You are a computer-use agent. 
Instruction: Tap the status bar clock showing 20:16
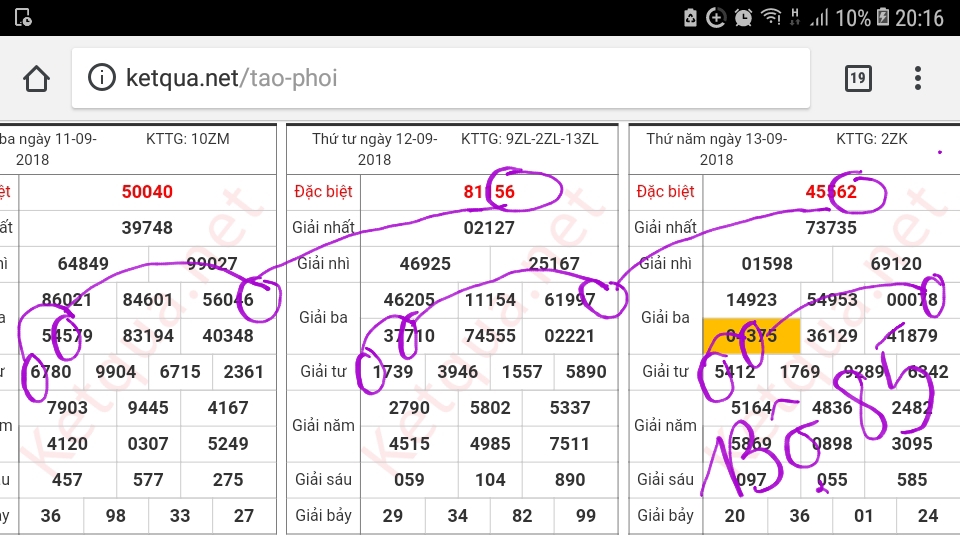[920, 18]
